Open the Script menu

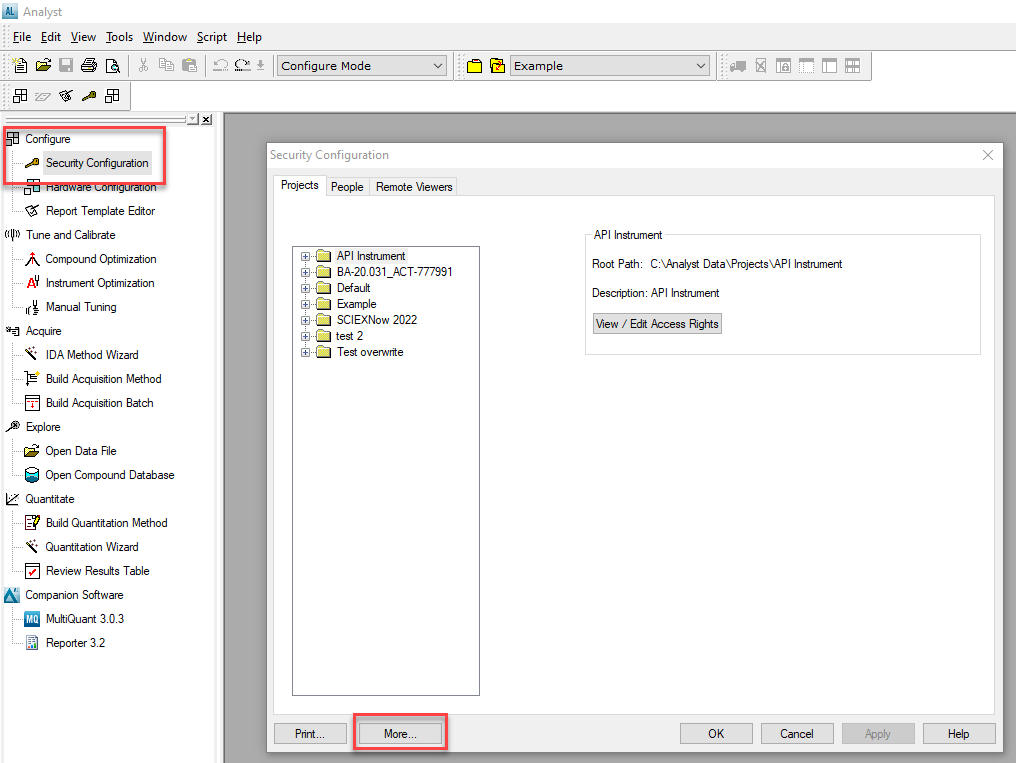(212, 37)
